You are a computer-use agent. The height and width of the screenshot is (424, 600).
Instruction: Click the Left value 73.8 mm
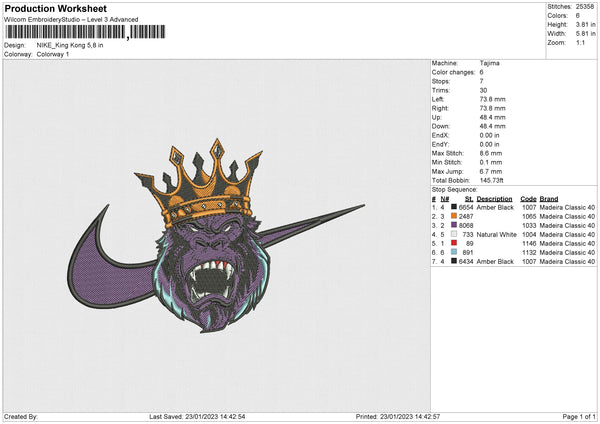coord(492,99)
